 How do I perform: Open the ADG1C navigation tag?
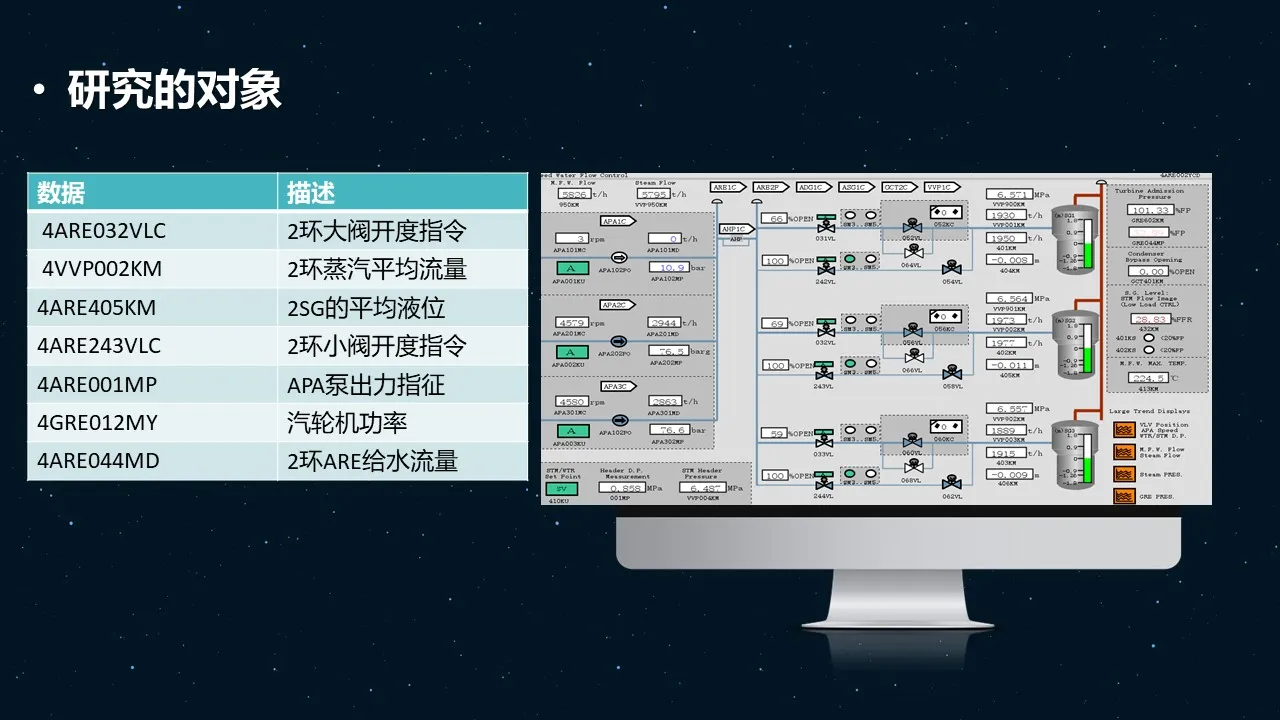pos(812,187)
